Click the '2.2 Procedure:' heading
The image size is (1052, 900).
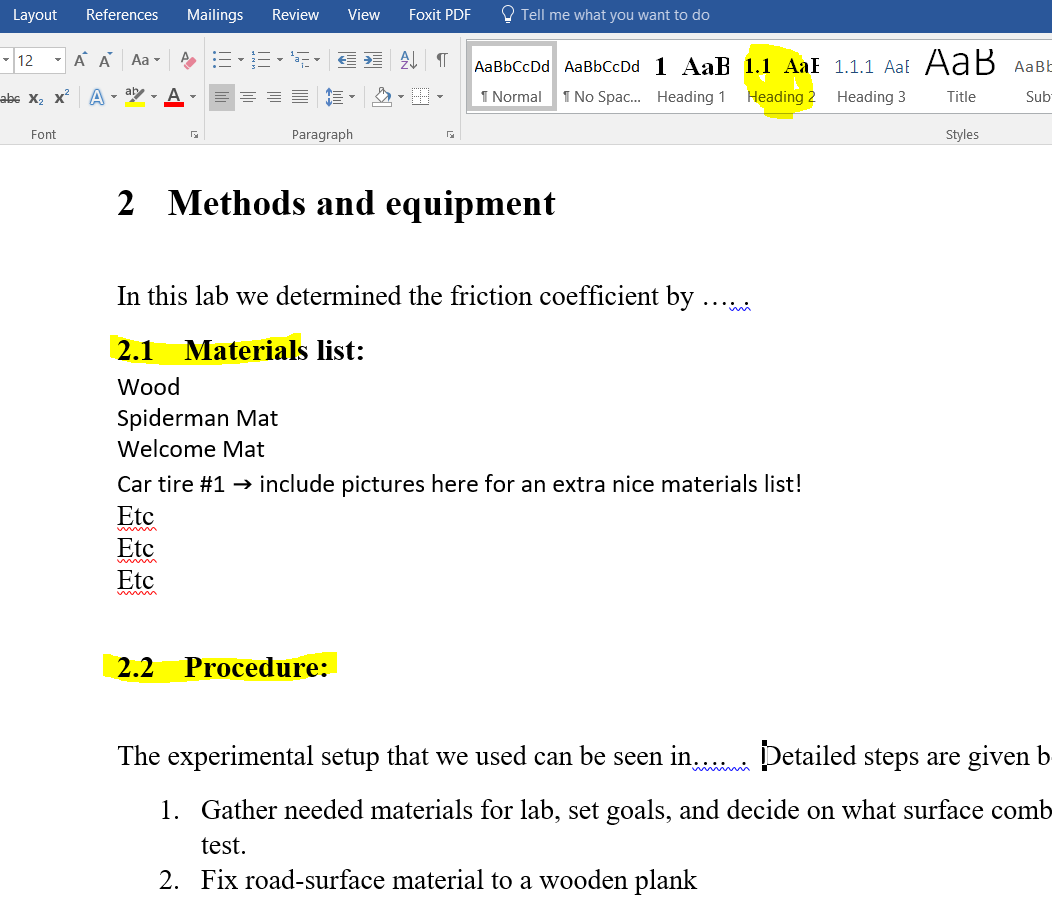(x=222, y=667)
